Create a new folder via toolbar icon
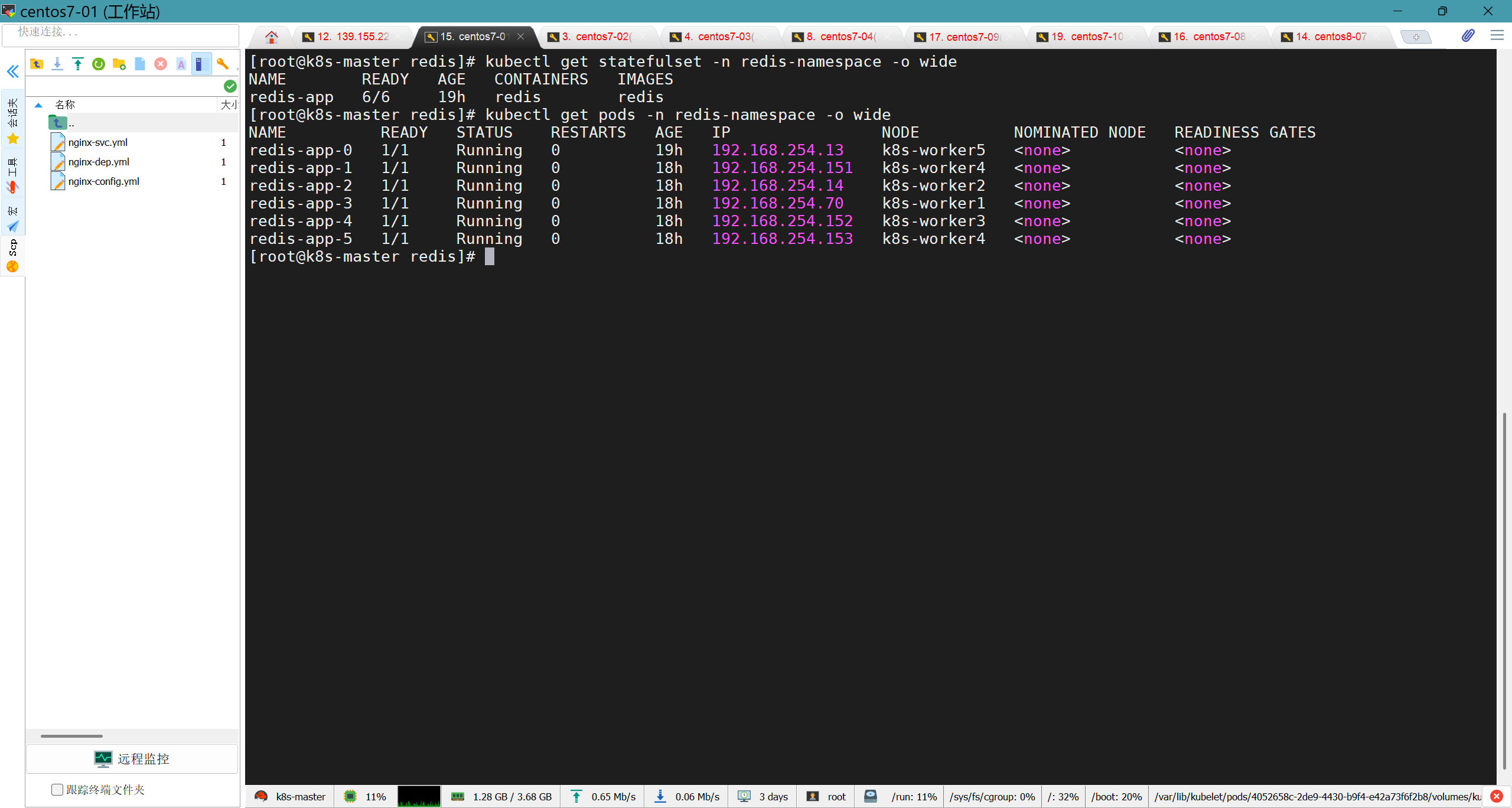The height and width of the screenshot is (808, 1512). coord(119,64)
